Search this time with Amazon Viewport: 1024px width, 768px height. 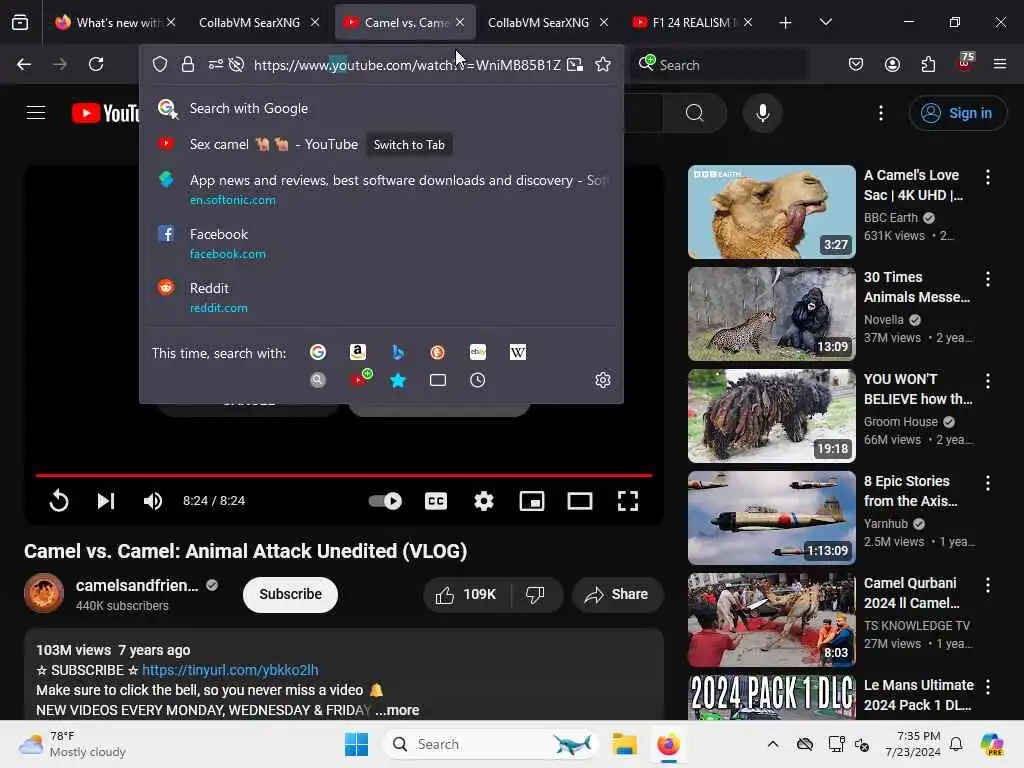358,353
